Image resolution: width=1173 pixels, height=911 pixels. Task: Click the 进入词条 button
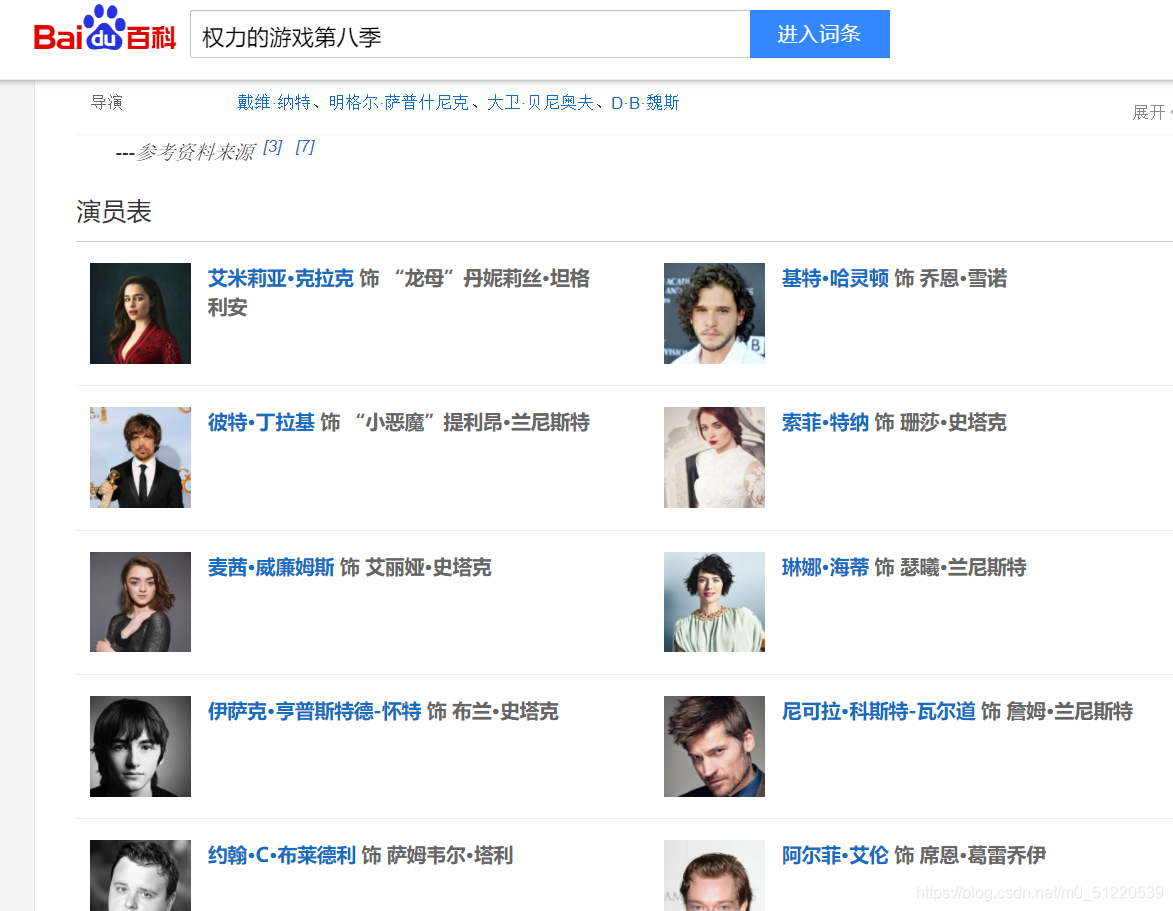pos(819,34)
